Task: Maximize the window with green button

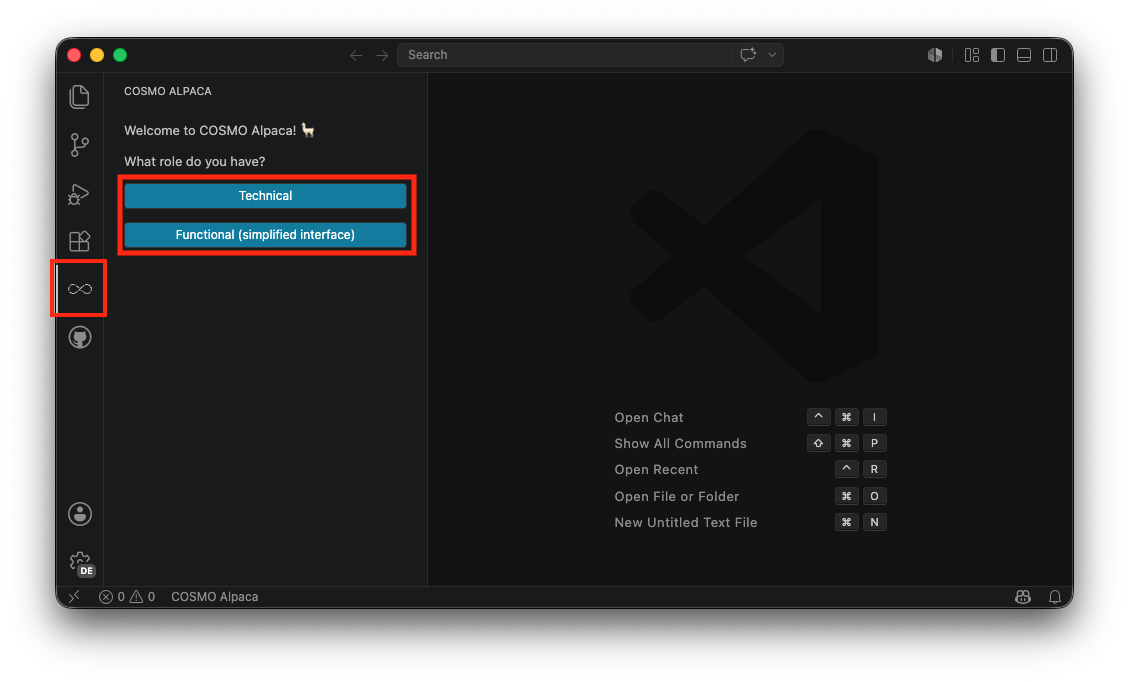Action: [120, 55]
